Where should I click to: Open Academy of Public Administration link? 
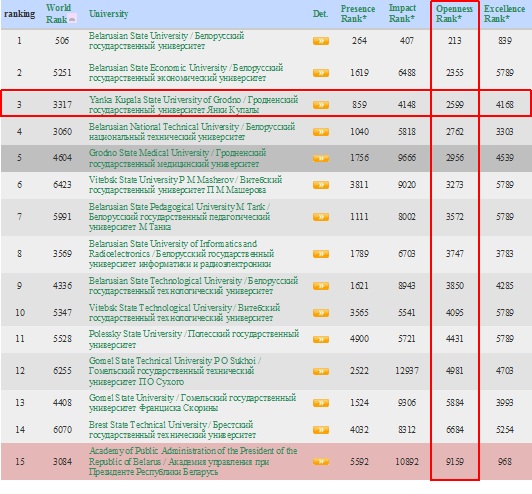point(193,461)
